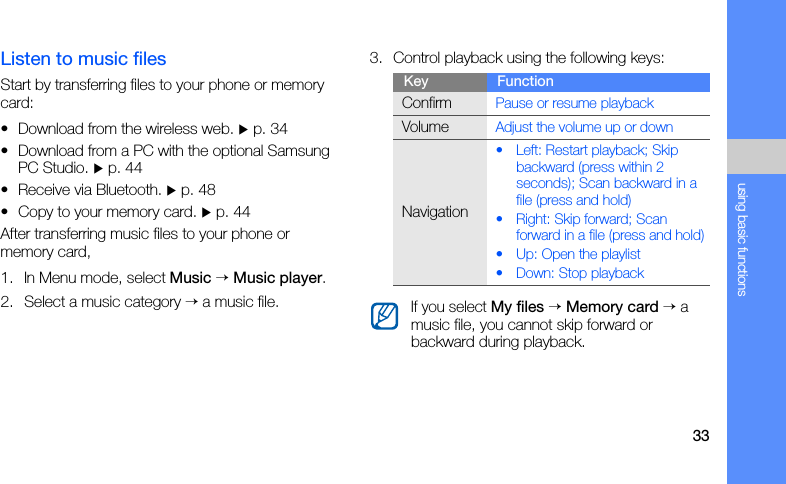Image resolution: width=786 pixels, height=484 pixels.
Task: Click the "Key" table column header
Action: coord(416,82)
